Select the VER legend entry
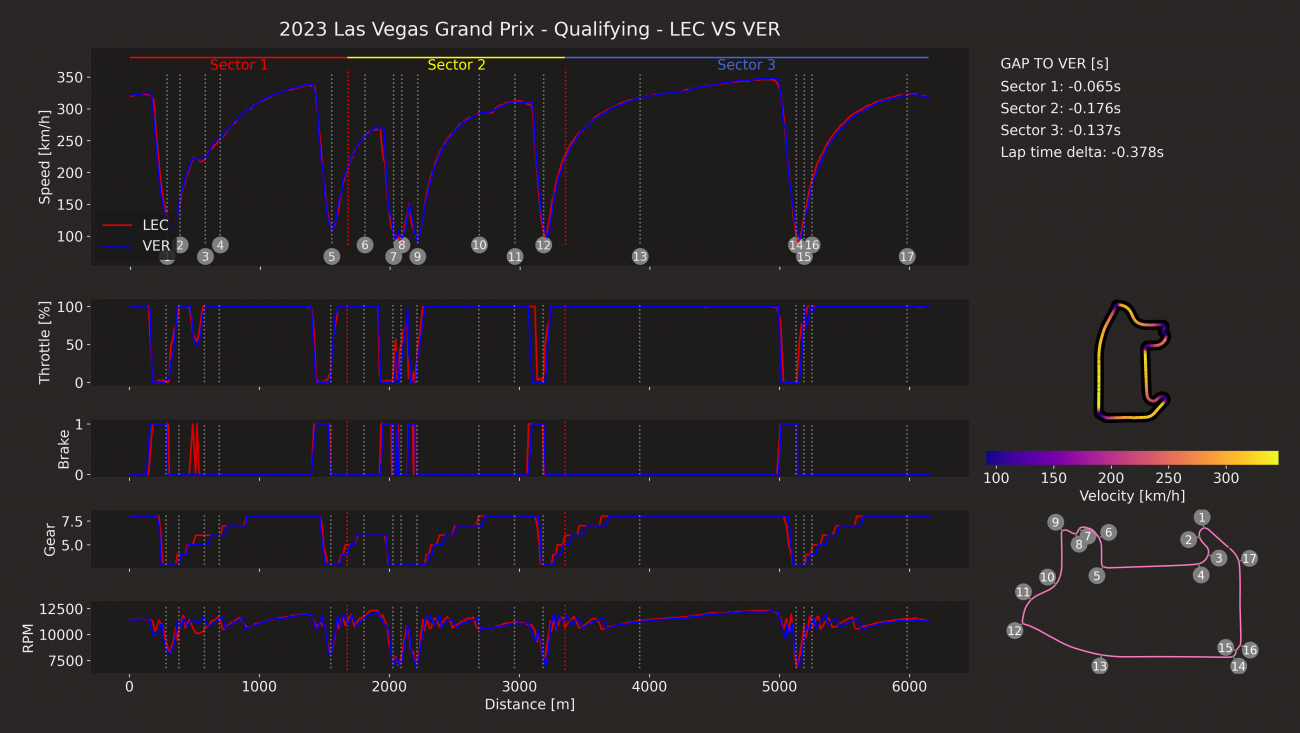The height and width of the screenshot is (733, 1300). [135, 245]
